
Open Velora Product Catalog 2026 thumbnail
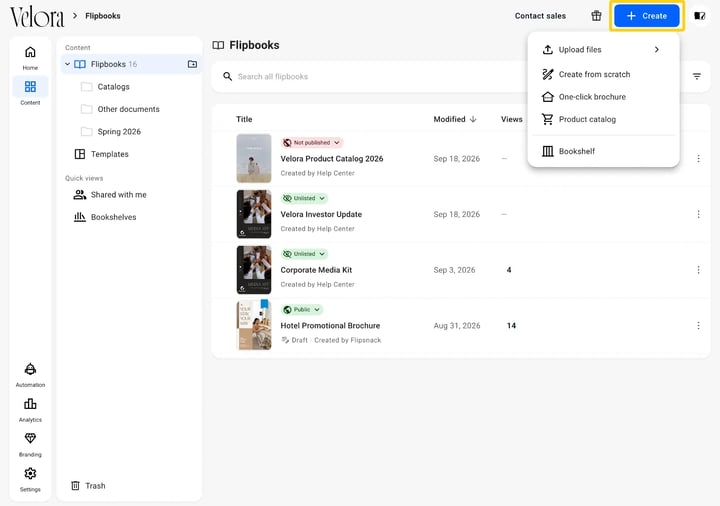tap(254, 158)
